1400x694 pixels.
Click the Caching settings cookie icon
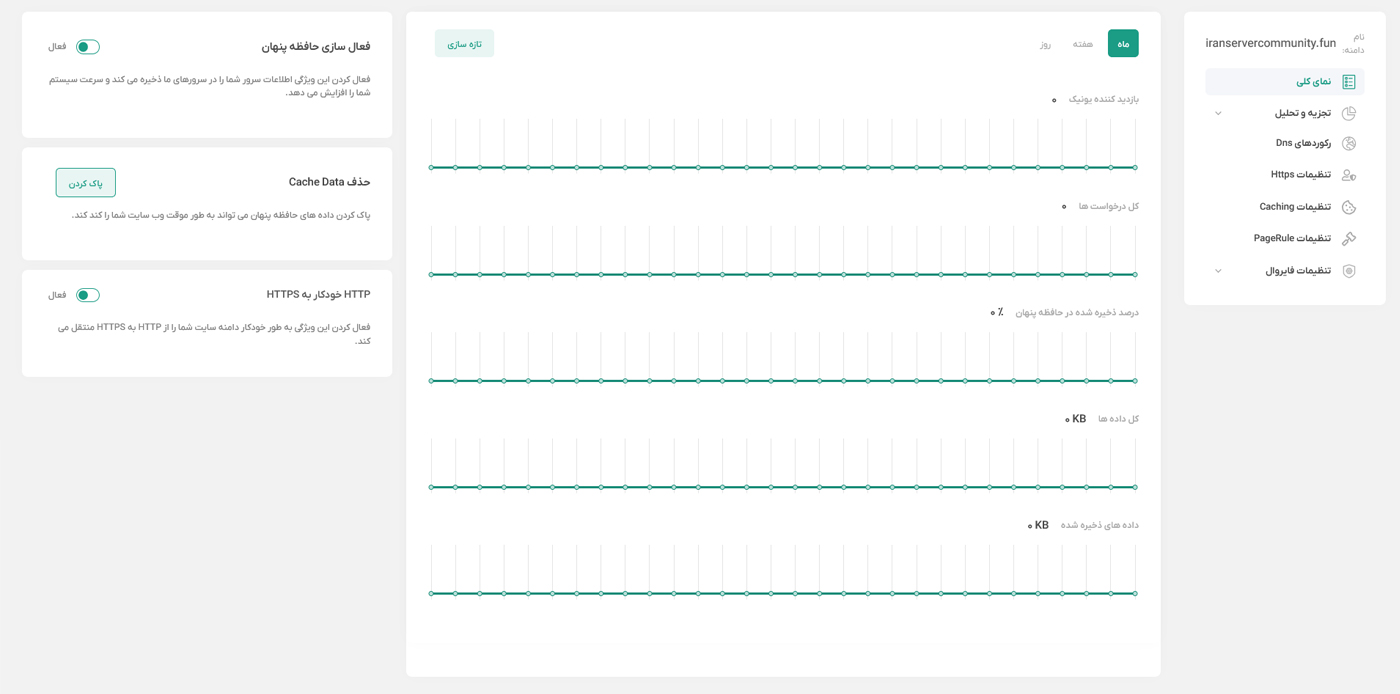1348,207
